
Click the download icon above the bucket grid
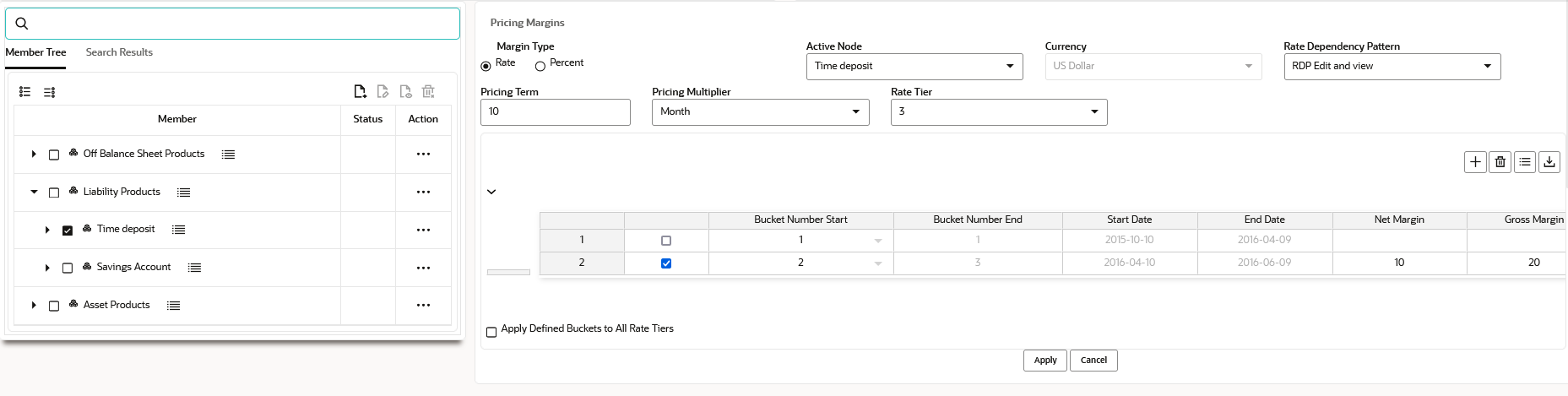coord(1549,162)
